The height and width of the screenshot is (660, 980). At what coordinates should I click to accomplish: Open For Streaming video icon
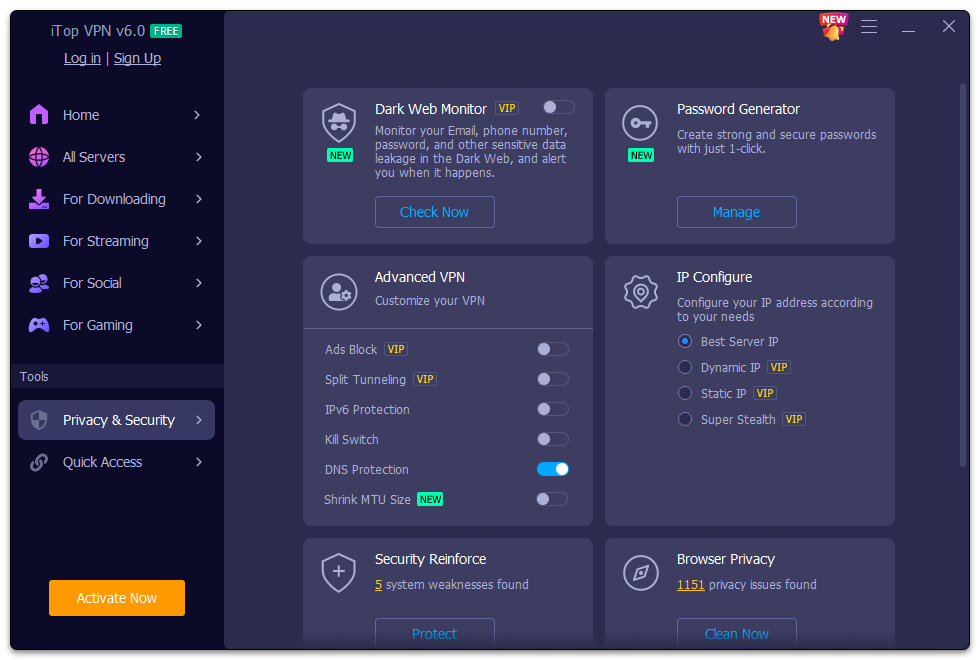coord(40,241)
